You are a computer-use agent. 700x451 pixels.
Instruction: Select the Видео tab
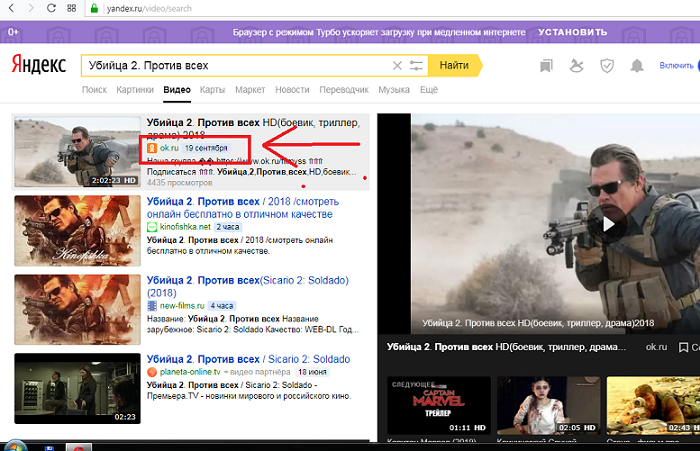pyautogui.click(x=177, y=90)
